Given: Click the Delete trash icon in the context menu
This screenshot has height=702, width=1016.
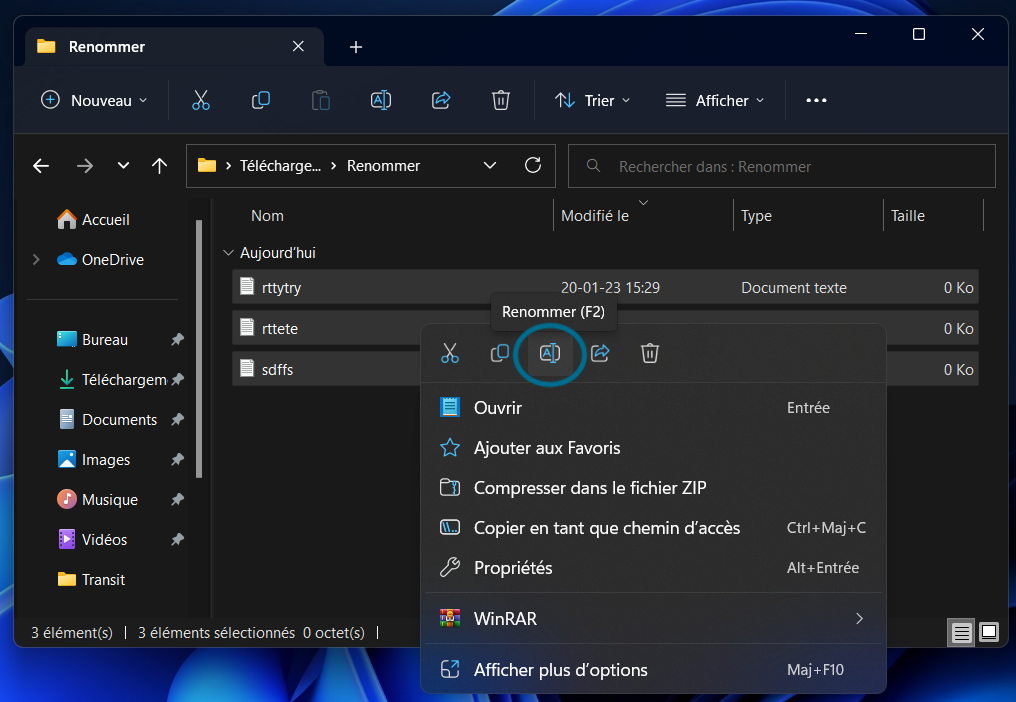Looking at the screenshot, I should (x=650, y=353).
